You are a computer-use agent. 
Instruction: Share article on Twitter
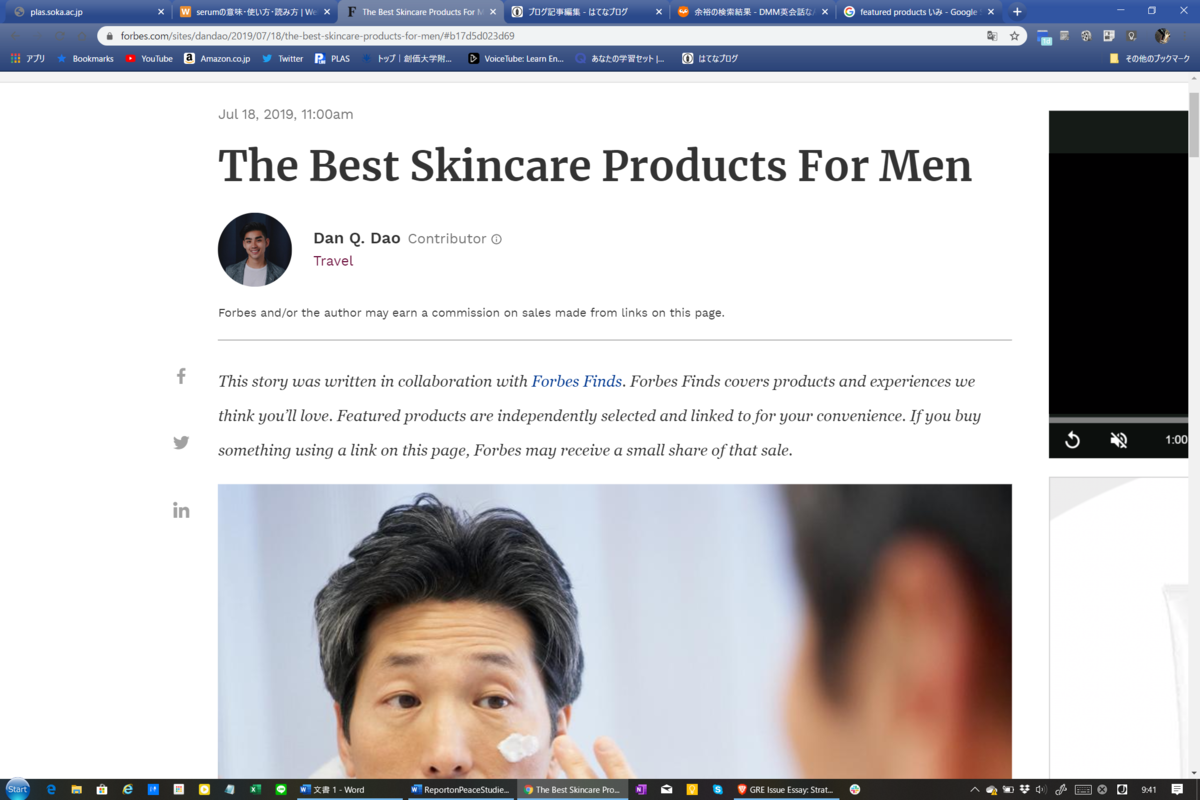(181, 443)
